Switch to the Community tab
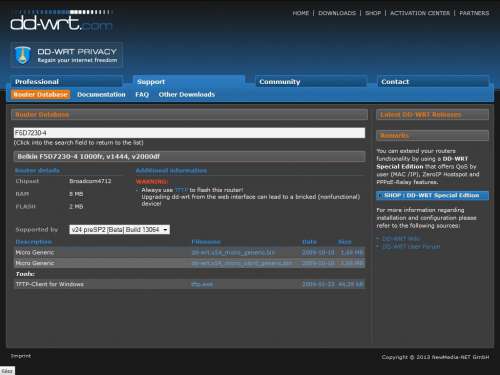The width and height of the screenshot is (500, 375). tap(311, 82)
